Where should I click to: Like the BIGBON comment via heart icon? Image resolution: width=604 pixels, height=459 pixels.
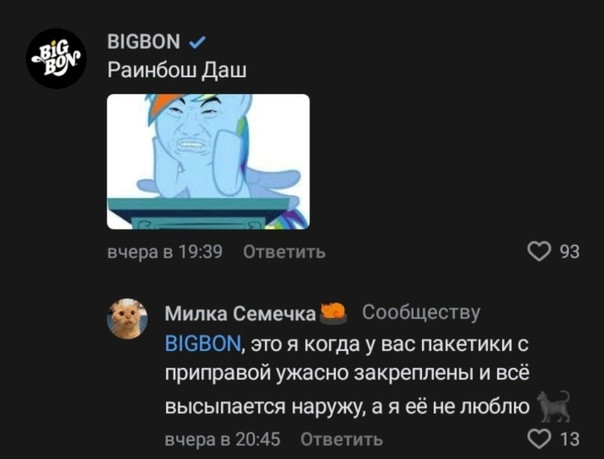(539, 252)
